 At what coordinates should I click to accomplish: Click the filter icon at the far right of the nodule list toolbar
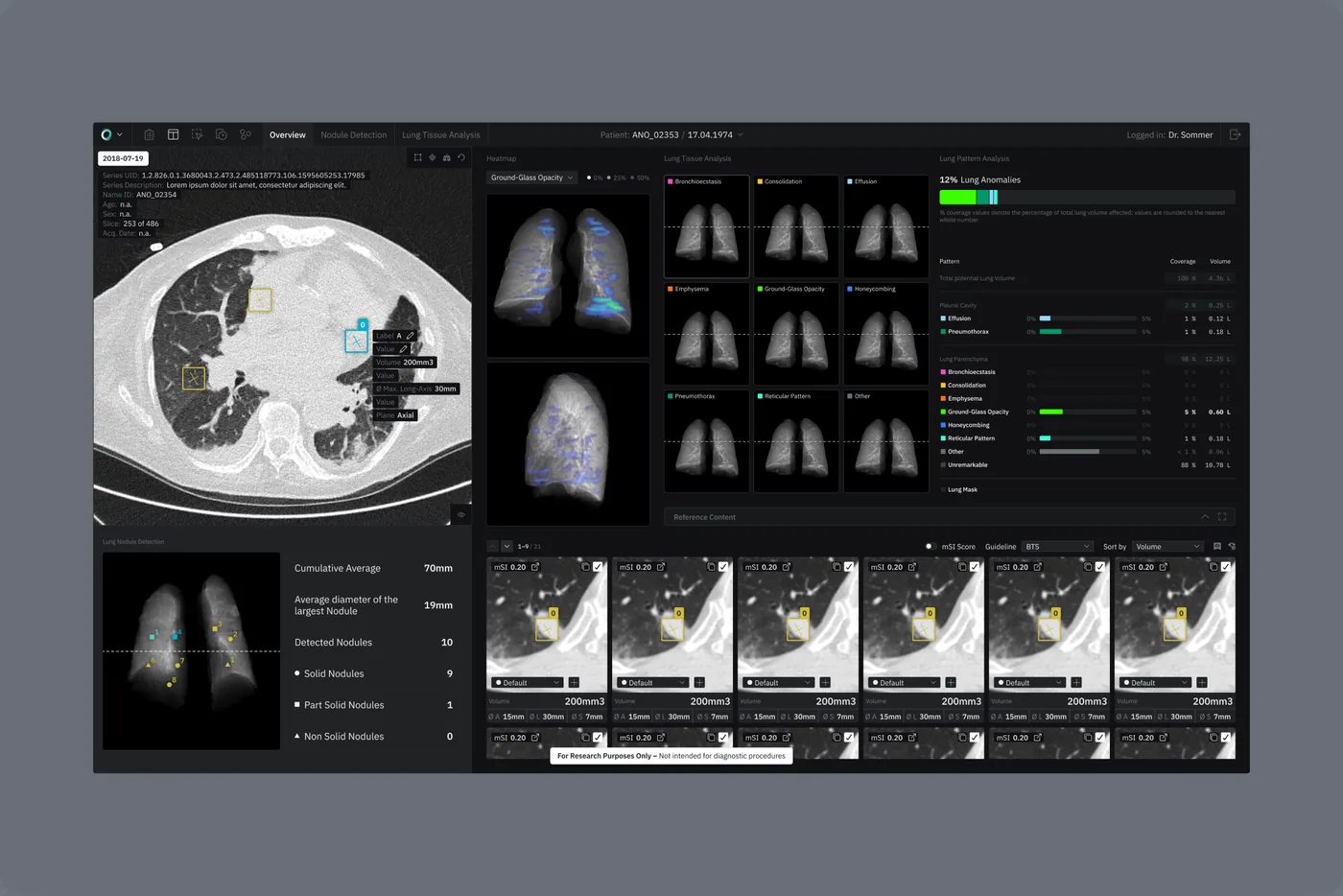(1232, 546)
